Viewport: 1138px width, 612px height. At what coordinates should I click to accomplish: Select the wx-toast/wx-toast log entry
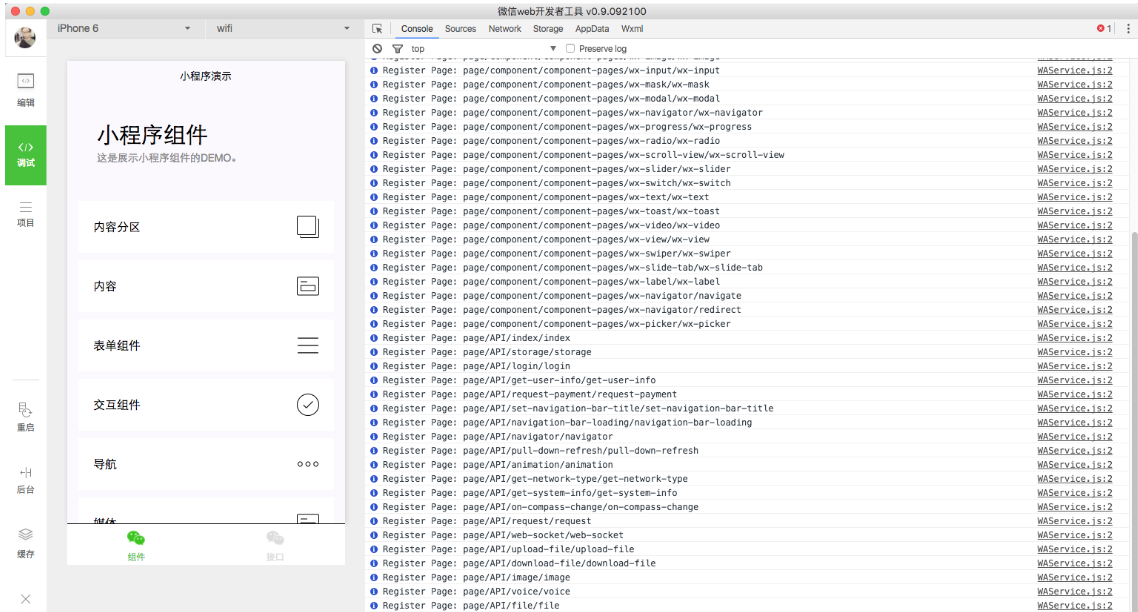(748, 211)
